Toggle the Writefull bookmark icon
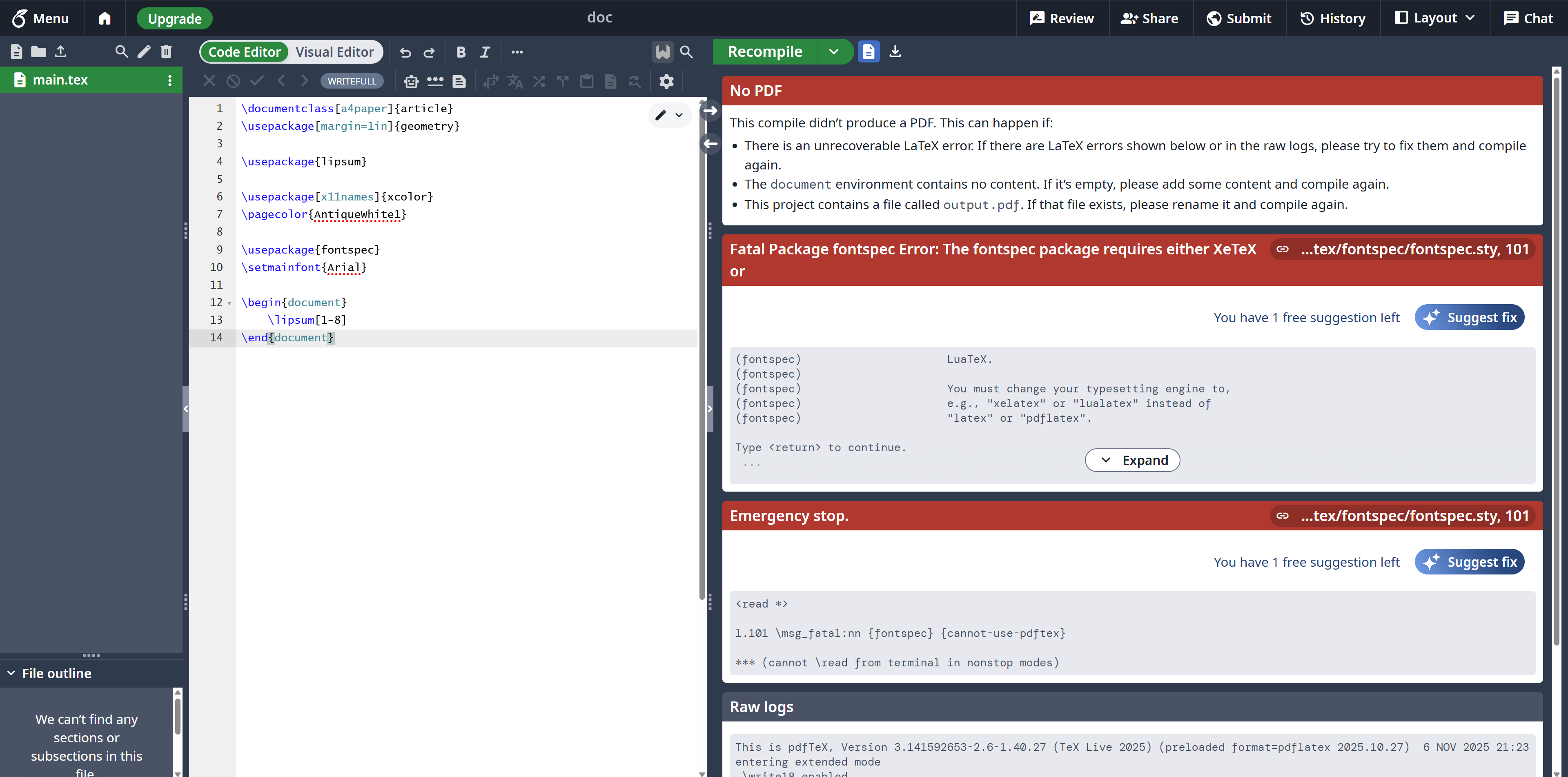Viewport: 1568px width, 777px height. tap(662, 52)
